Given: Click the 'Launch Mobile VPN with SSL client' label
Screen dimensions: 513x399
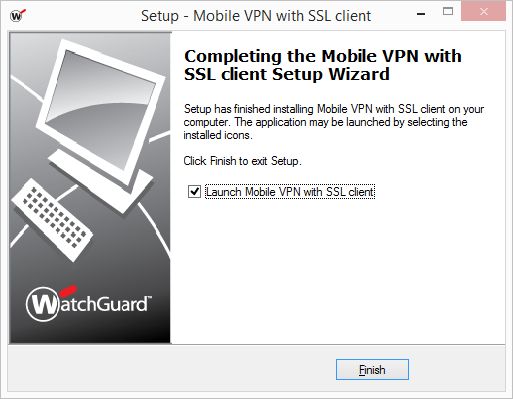Looking at the screenshot, I should tap(290, 192).
